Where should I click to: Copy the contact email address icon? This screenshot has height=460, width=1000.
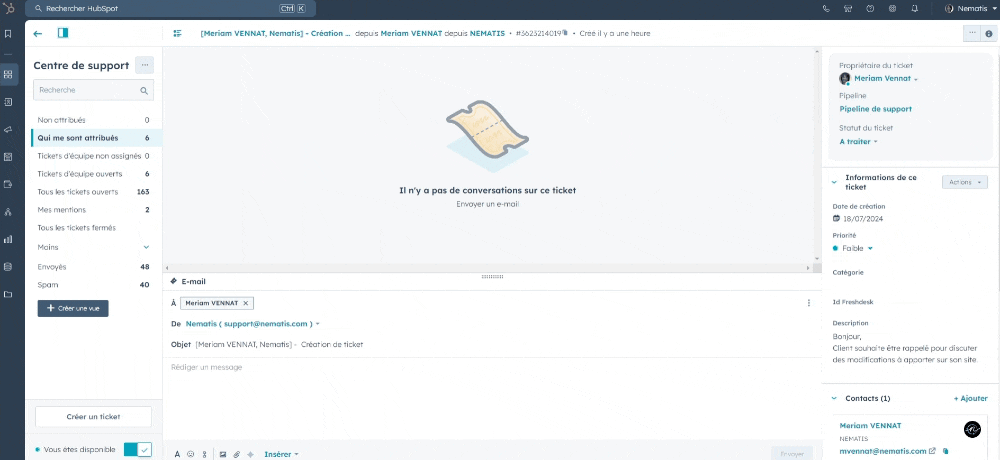946,451
